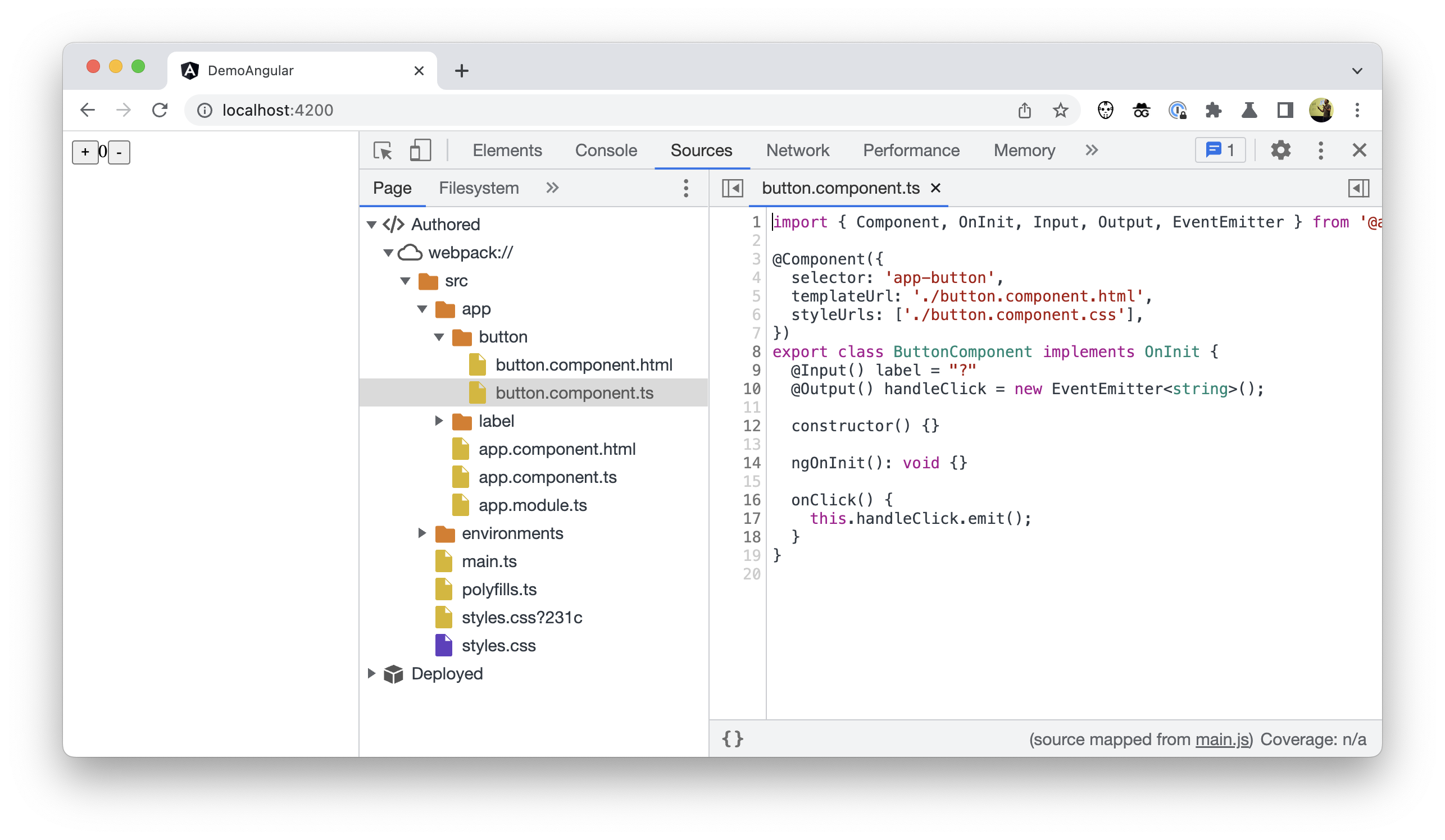The width and height of the screenshot is (1445, 840).
Task: Click the pretty-print source icon
Action: tap(732, 739)
